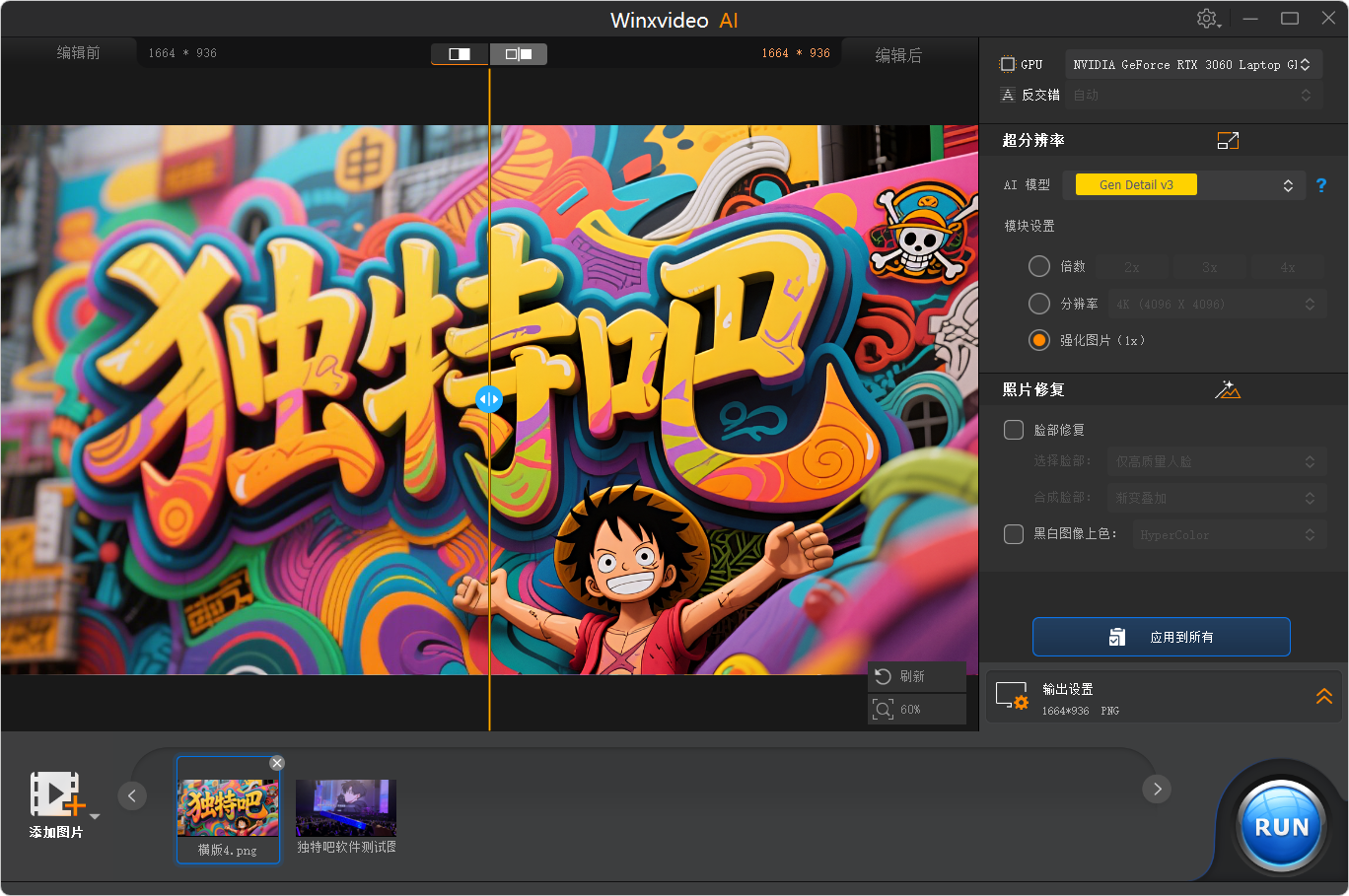The image size is (1349, 896).
Task: Collapse the 输出设置 panel chevron
Action: click(x=1324, y=696)
